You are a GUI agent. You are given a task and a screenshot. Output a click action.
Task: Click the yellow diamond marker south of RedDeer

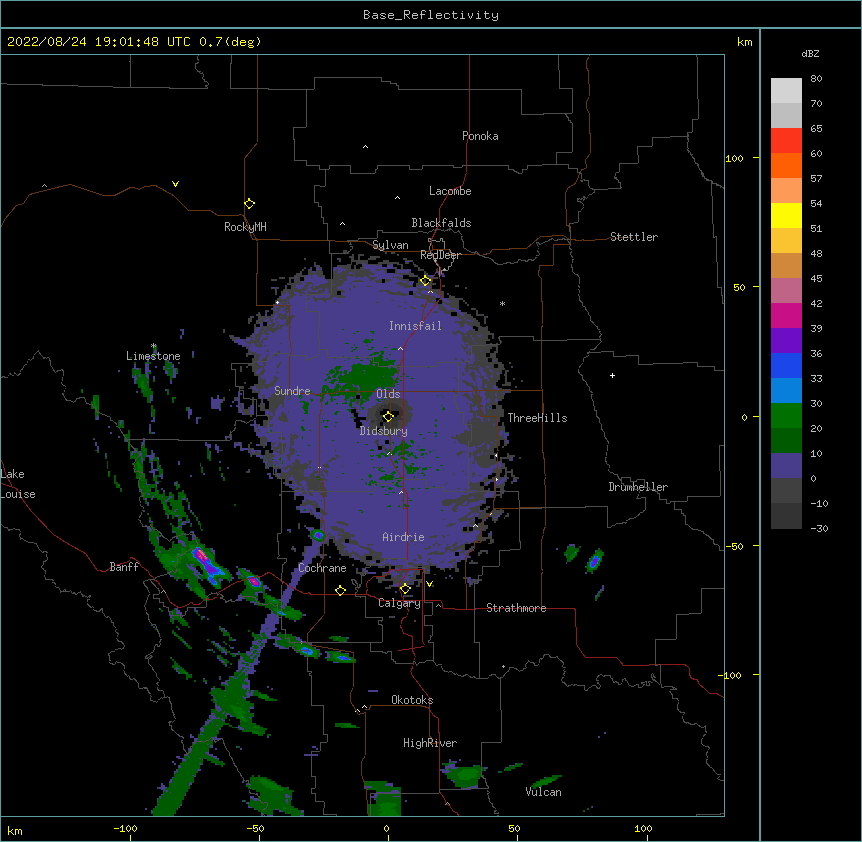(425, 281)
